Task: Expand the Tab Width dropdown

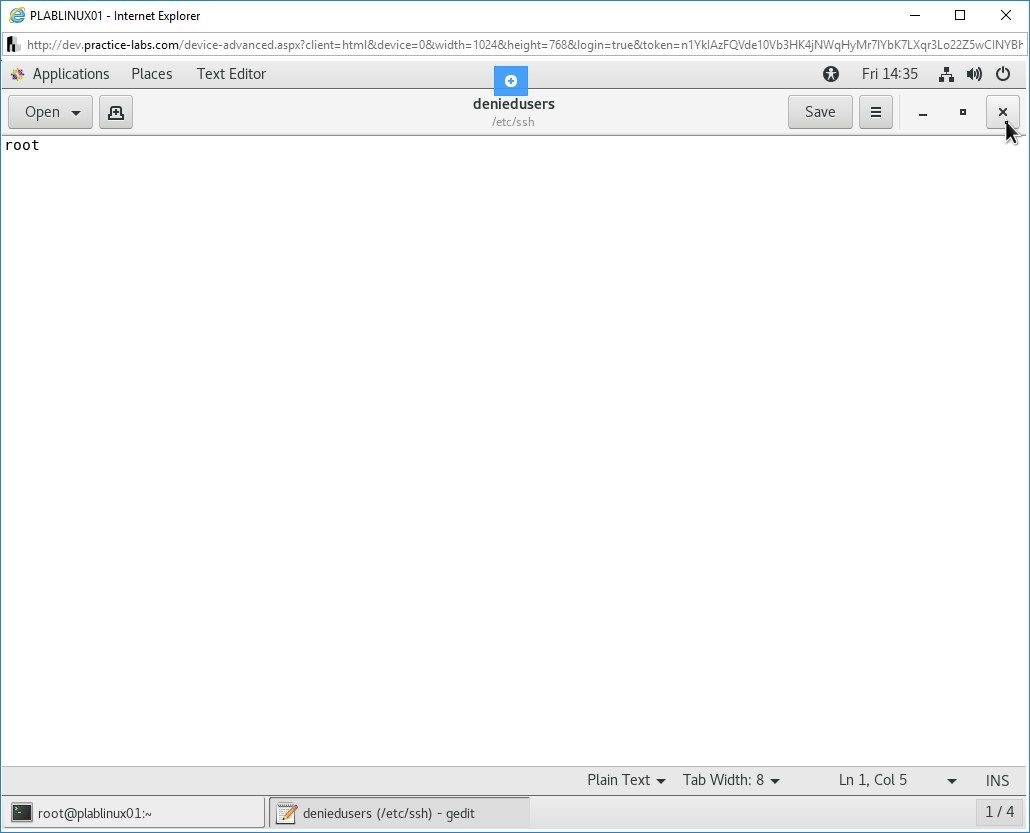Action: tap(731, 780)
